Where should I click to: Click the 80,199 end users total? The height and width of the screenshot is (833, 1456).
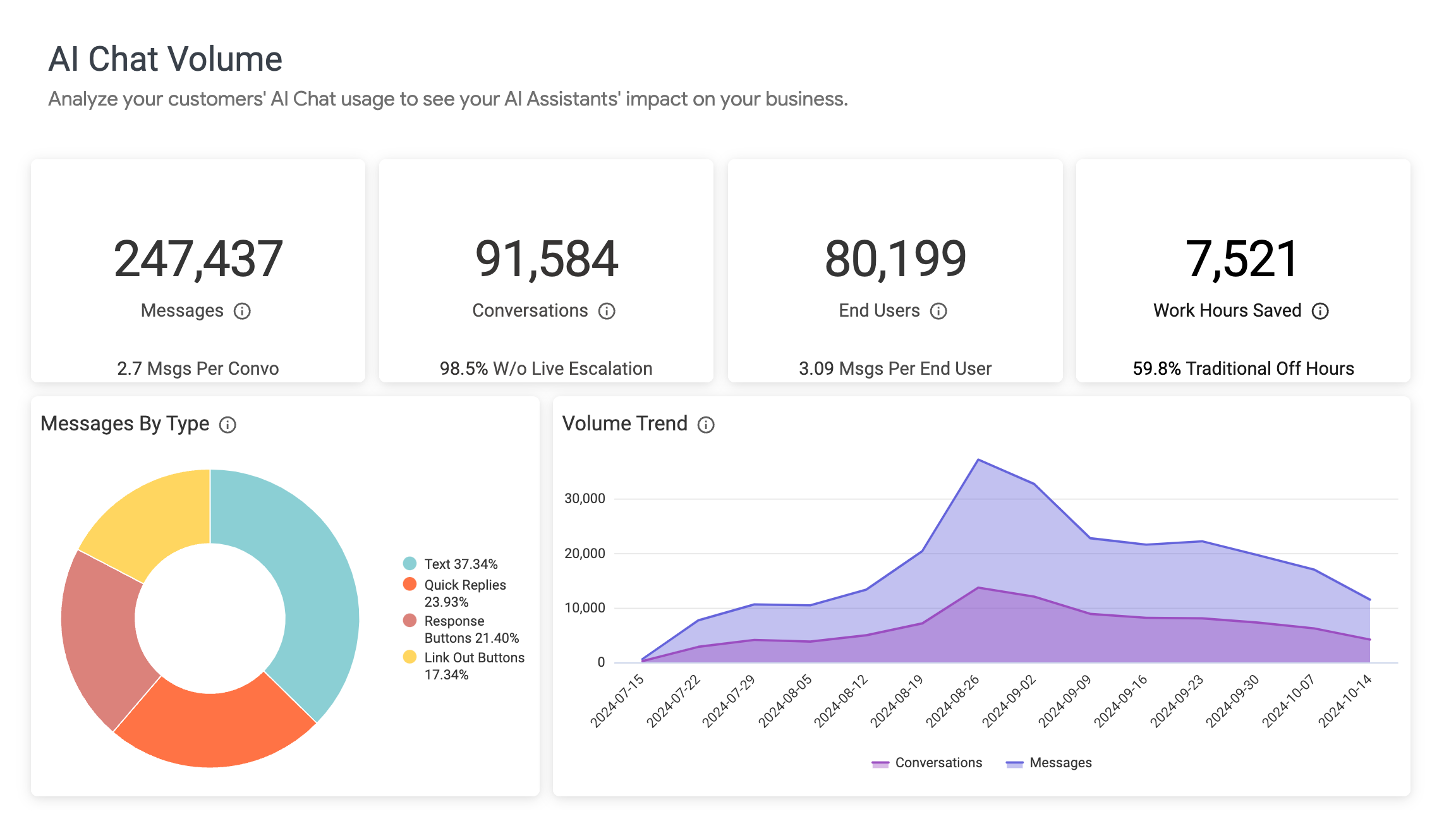tap(895, 259)
